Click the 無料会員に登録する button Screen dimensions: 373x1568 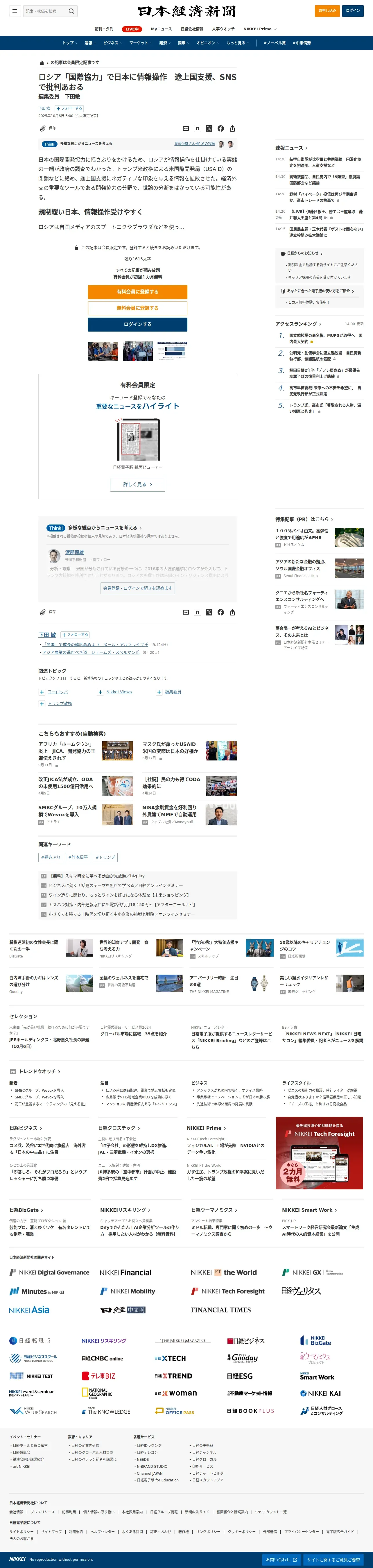pyautogui.click(x=137, y=308)
